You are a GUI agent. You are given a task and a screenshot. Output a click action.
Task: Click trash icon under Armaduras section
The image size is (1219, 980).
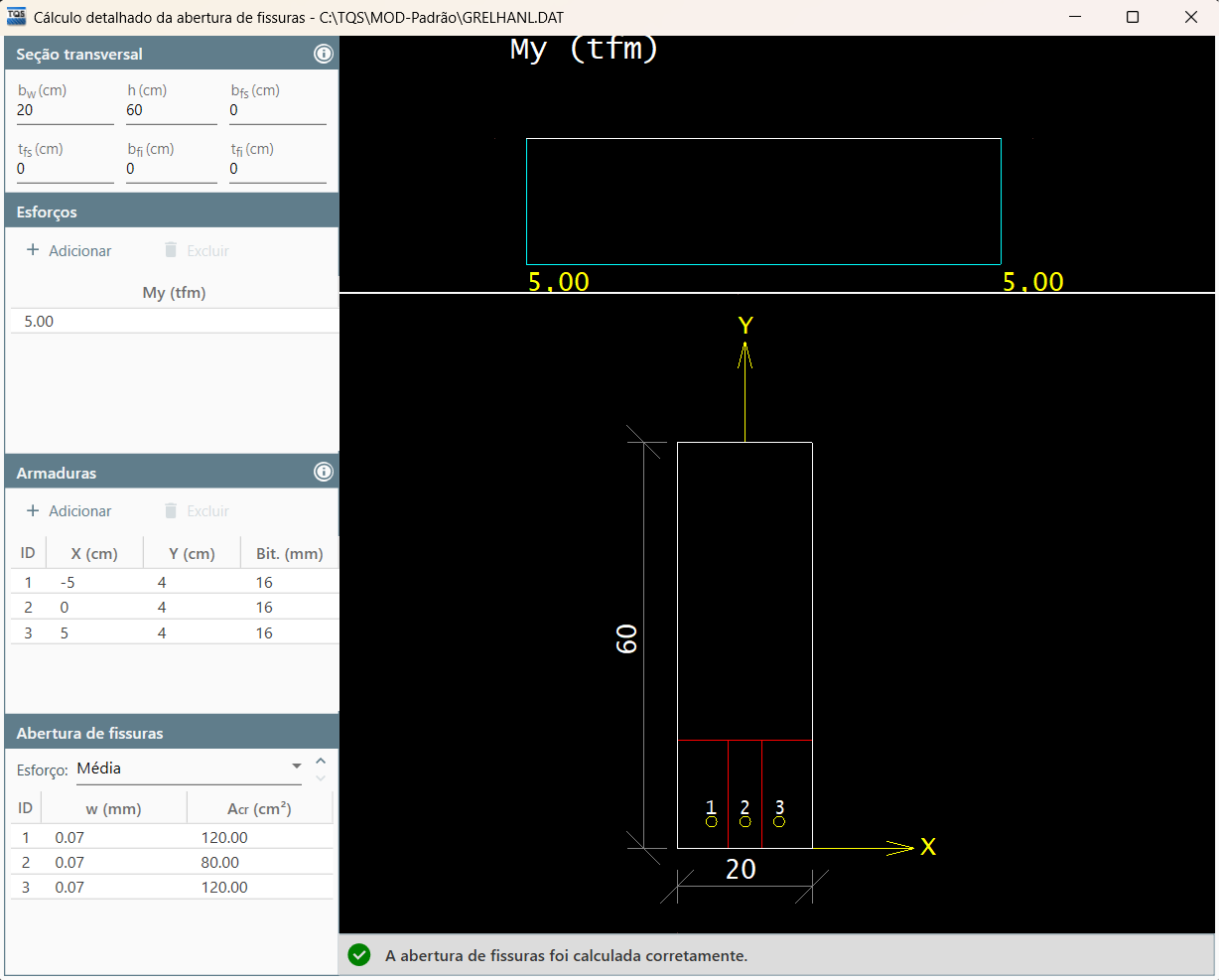(x=171, y=510)
